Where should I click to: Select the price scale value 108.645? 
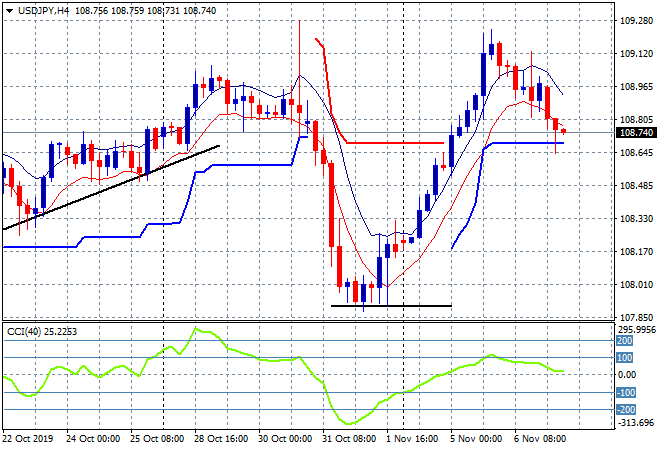(636, 152)
